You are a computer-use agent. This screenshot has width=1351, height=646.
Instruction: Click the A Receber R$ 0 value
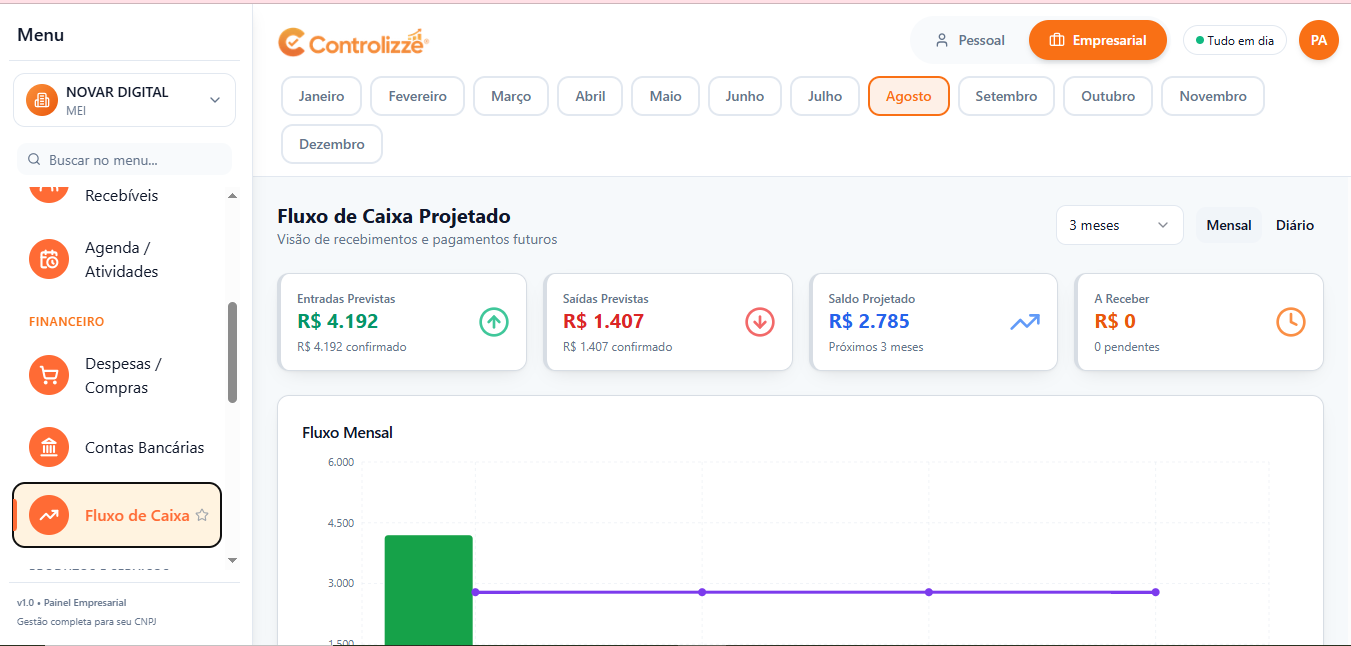(1115, 321)
